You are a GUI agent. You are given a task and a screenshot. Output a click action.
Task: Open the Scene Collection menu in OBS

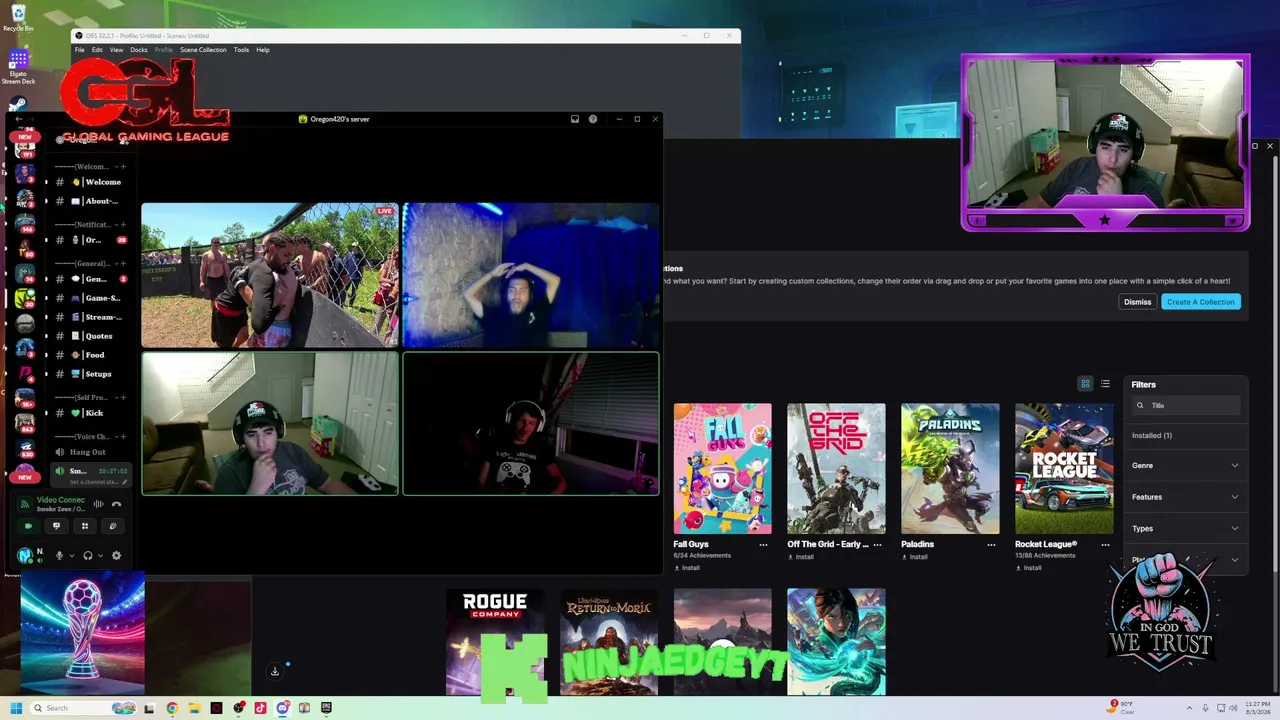203,50
